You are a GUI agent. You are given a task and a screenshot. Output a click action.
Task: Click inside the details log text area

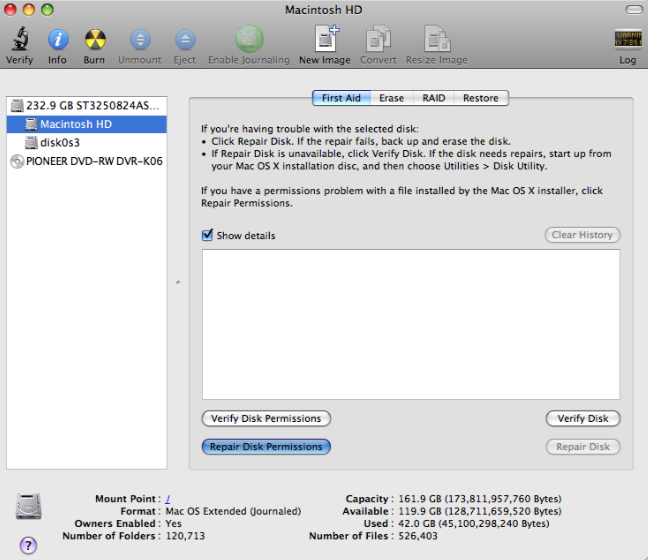click(x=411, y=324)
